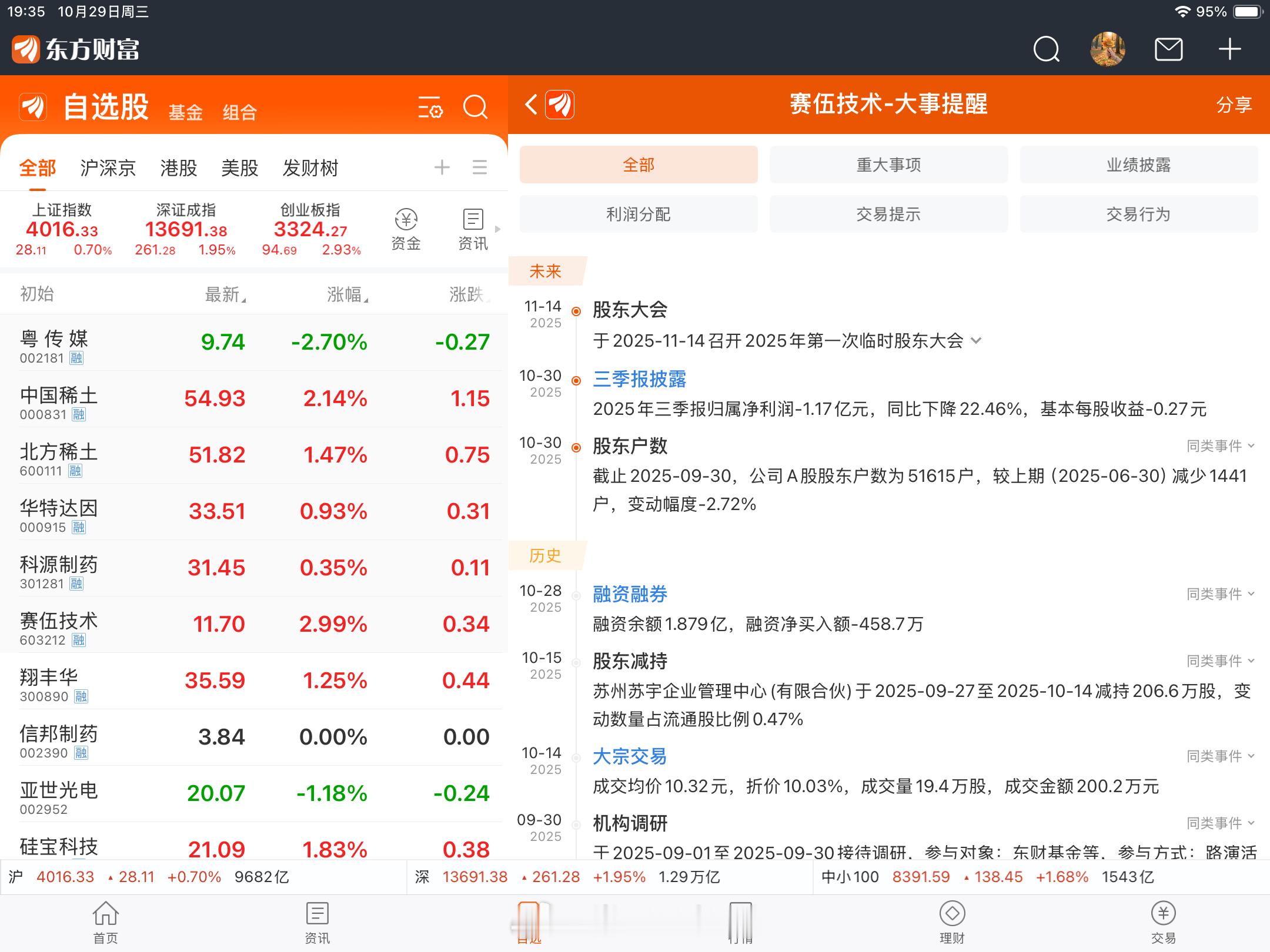
Task: Open search from the top status bar
Action: point(1046,49)
